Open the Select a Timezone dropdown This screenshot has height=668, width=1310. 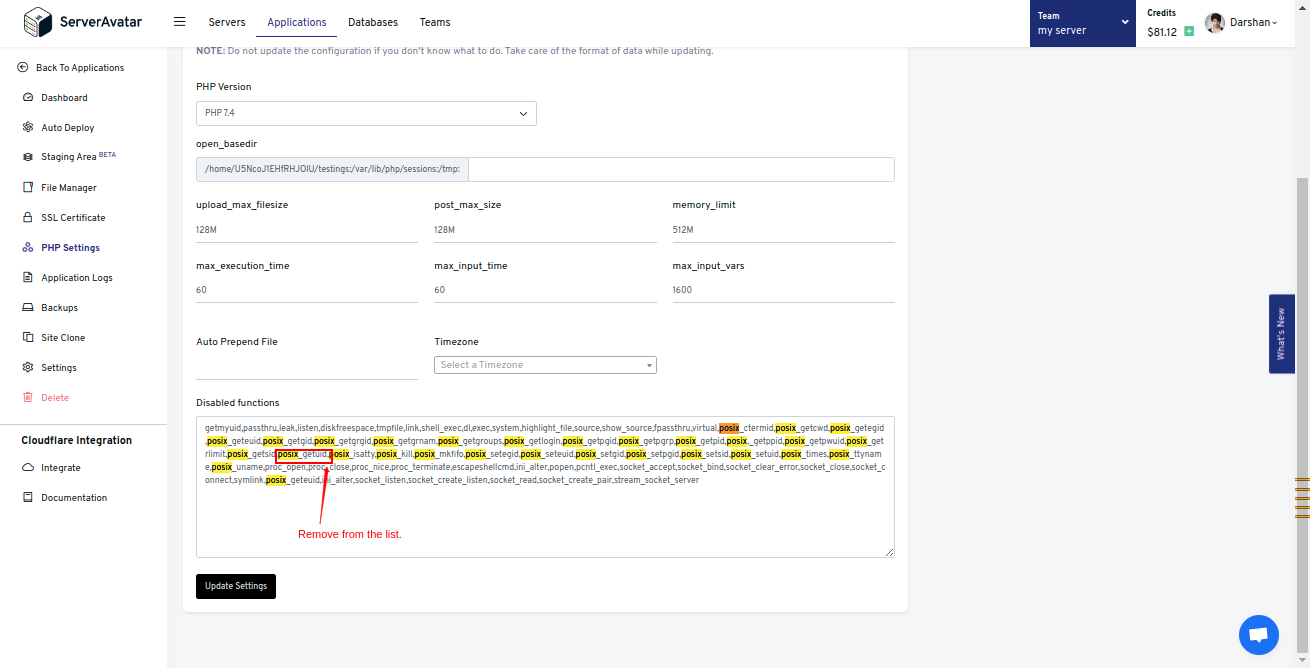[x=545, y=365]
